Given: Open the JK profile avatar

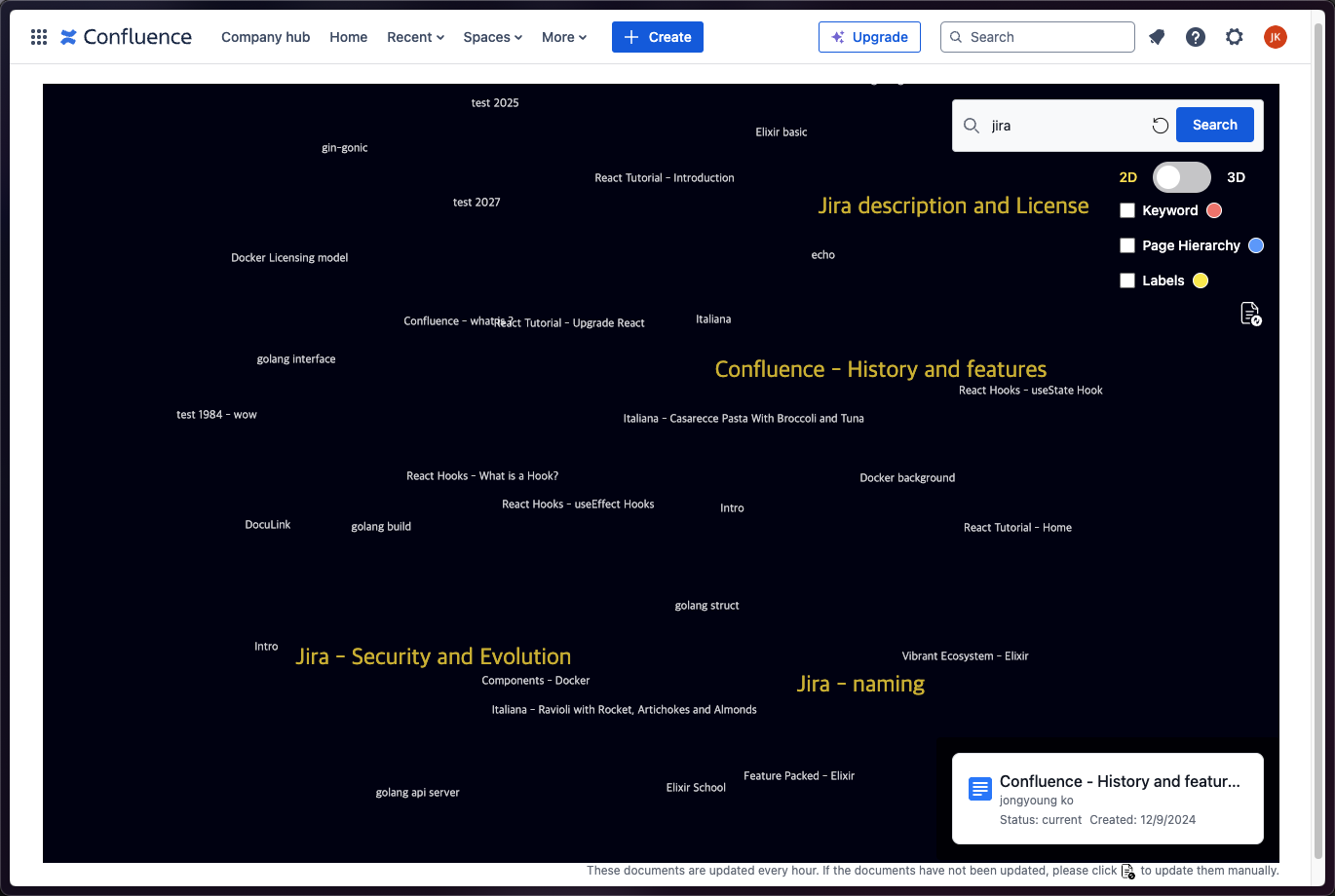Looking at the screenshot, I should click(x=1276, y=37).
